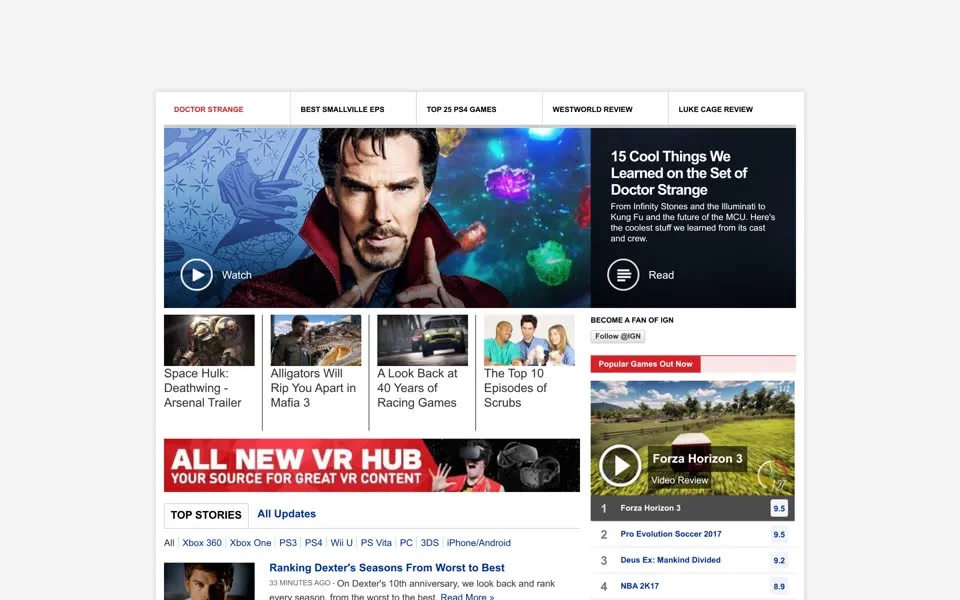The height and width of the screenshot is (600, 960).
Task: Open the racing games retrospective thumbnail
Action: pyautogui.click(x=422, y=340)
